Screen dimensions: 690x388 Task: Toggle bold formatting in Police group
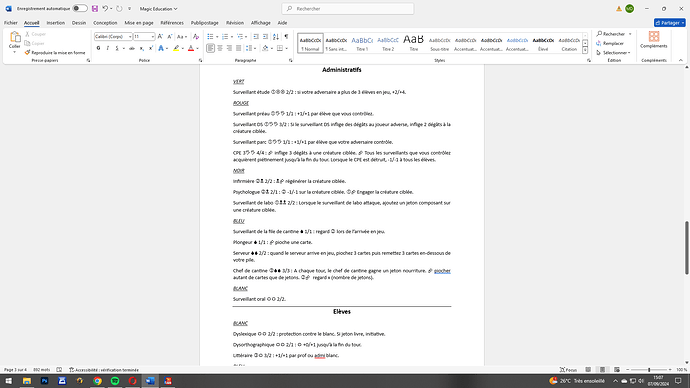tap(98, 48)
